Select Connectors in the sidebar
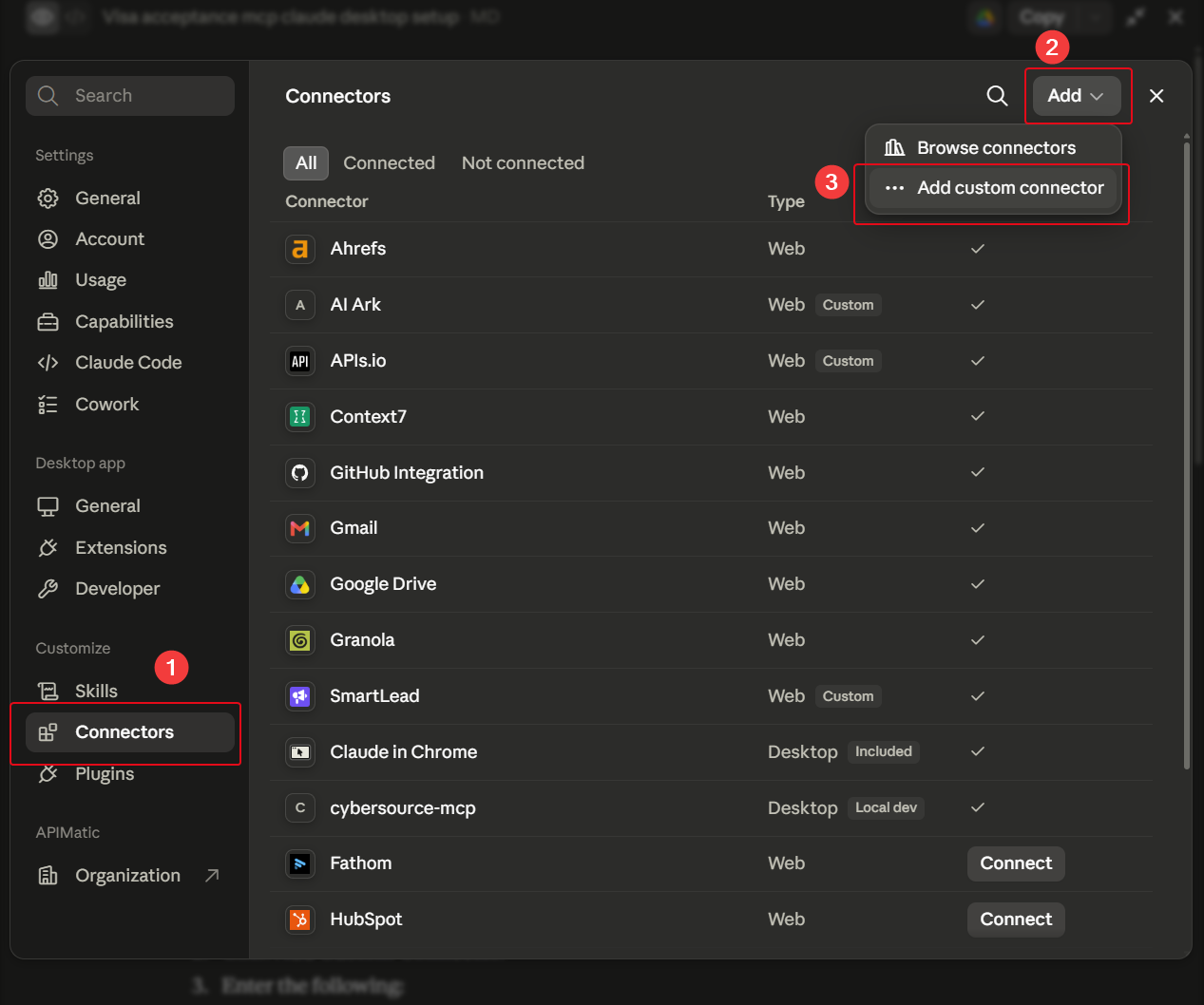Screen dimensions: 1204x1005 (x=130, y=732)
